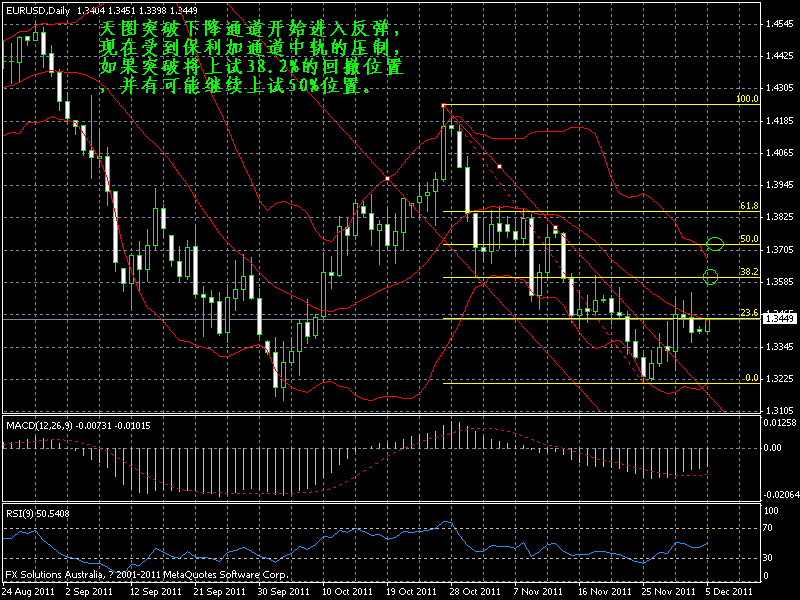Select the Fibonacci 23.6 level label
800x600 pixels.
[749, 313]
